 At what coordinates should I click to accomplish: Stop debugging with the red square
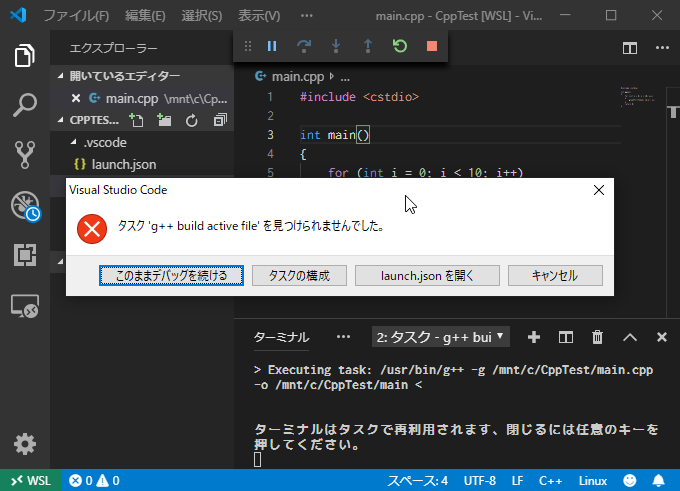point(432,46)
